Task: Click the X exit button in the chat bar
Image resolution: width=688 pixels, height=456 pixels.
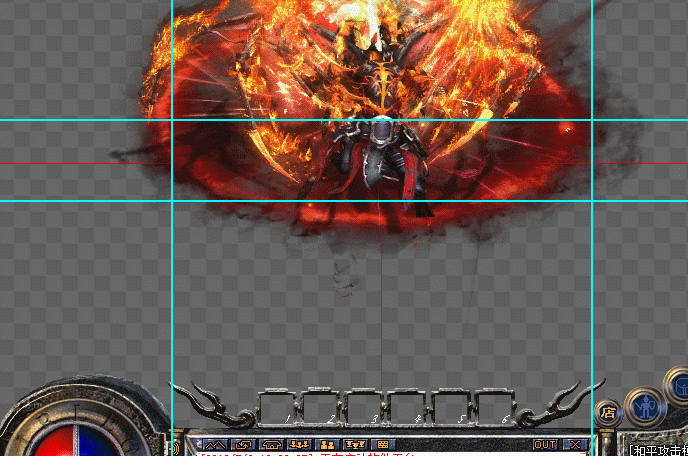Action: tap(575, 445)
